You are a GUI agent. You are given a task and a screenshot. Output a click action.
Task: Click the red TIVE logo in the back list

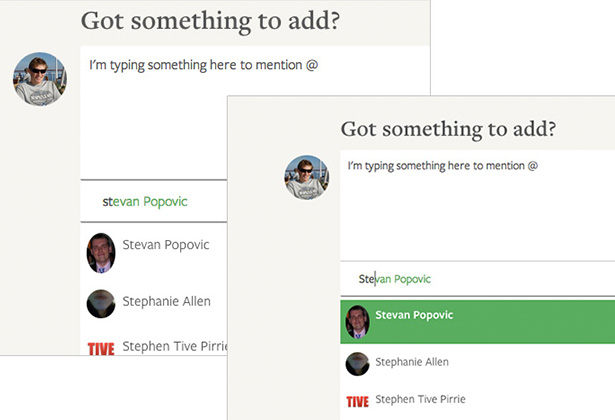(101, 348)
